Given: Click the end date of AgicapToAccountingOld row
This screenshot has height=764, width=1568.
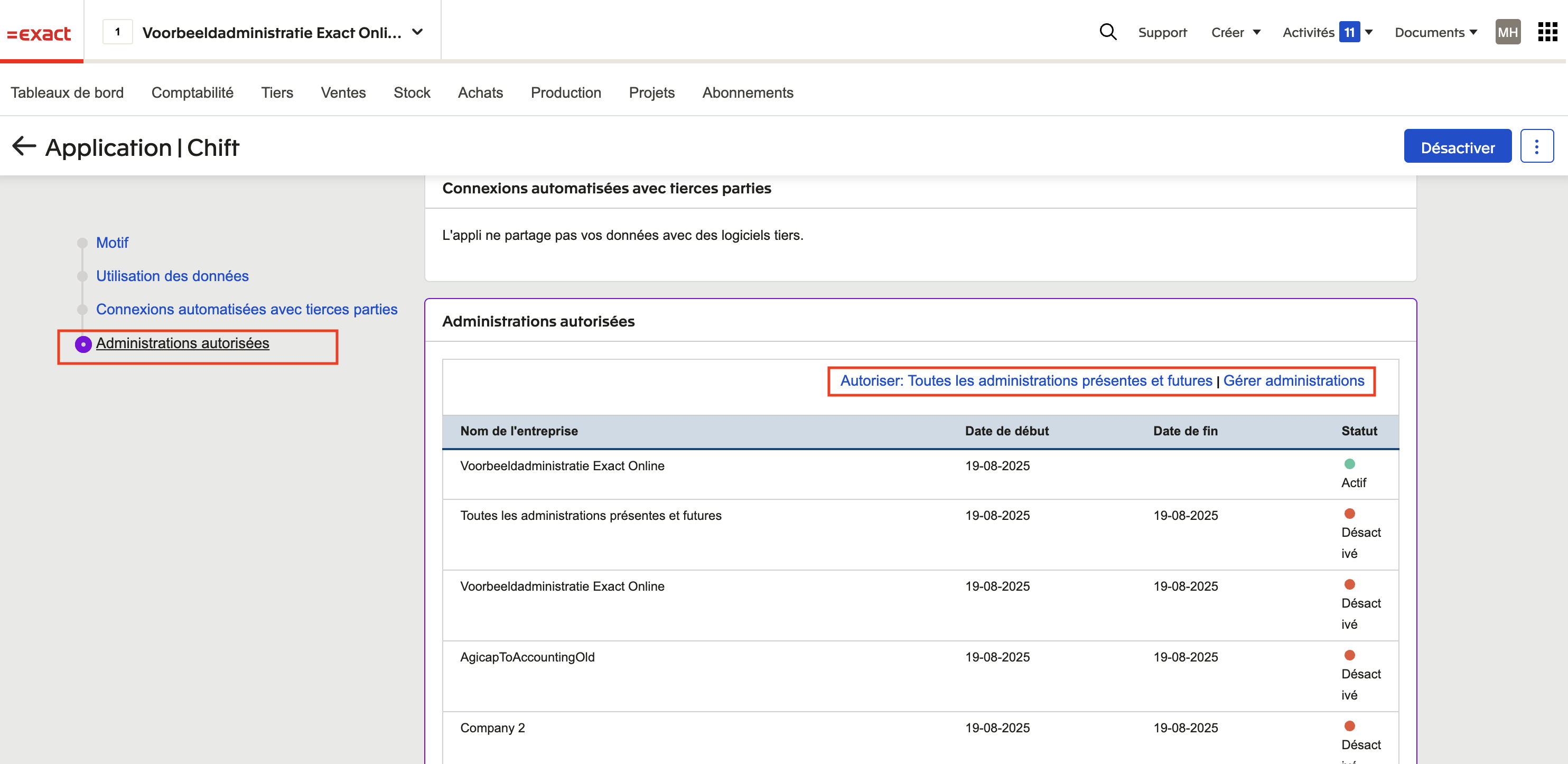Looking at the screenshot, I should (x=1185, y=658).
